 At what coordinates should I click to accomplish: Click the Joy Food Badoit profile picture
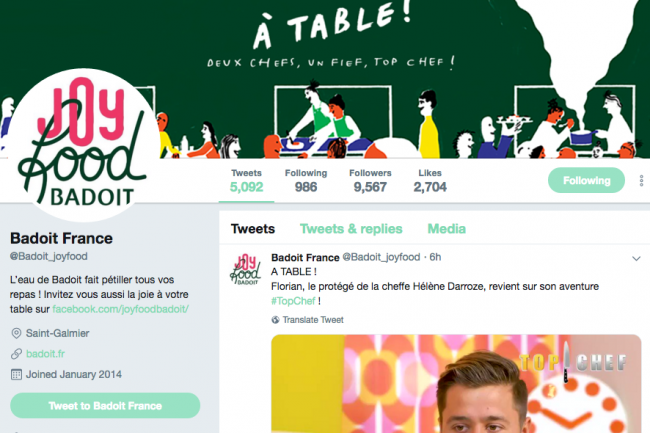pyautogui.click(x=83, y=145)
